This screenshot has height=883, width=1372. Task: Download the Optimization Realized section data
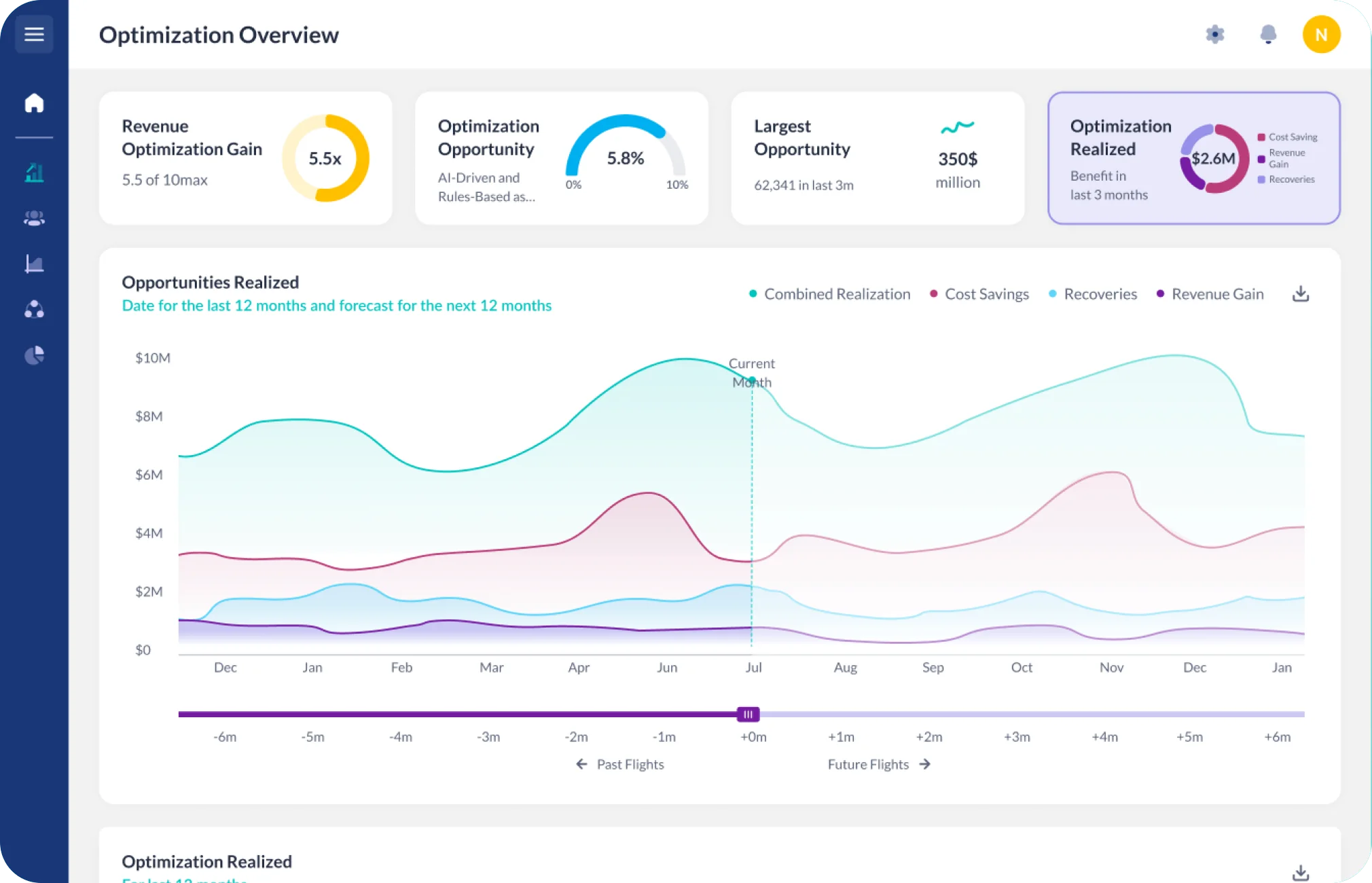coord(1301,872)
